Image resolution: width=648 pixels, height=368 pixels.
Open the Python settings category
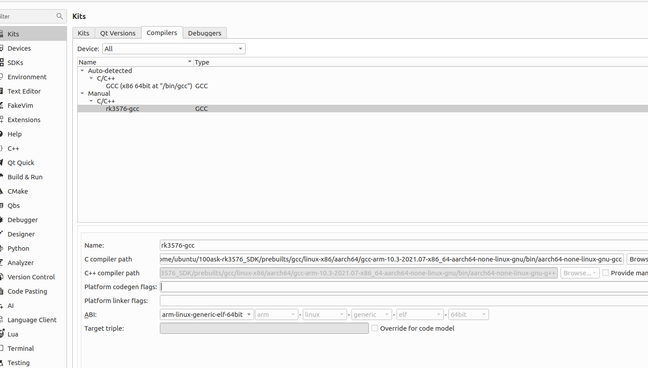[33, 248]
